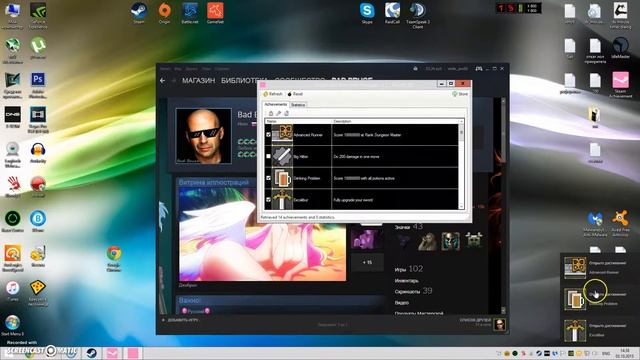640x360 pixels.
Task: Open the Google Chrome desktop icon
Action: click(114, 258)
